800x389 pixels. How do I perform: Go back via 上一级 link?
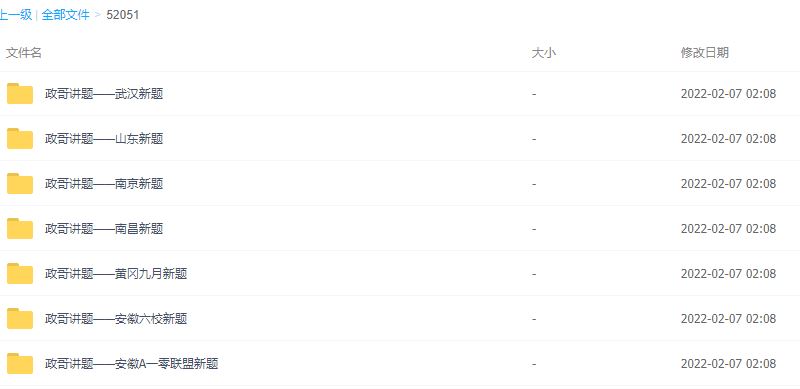[x=16, y=15]
